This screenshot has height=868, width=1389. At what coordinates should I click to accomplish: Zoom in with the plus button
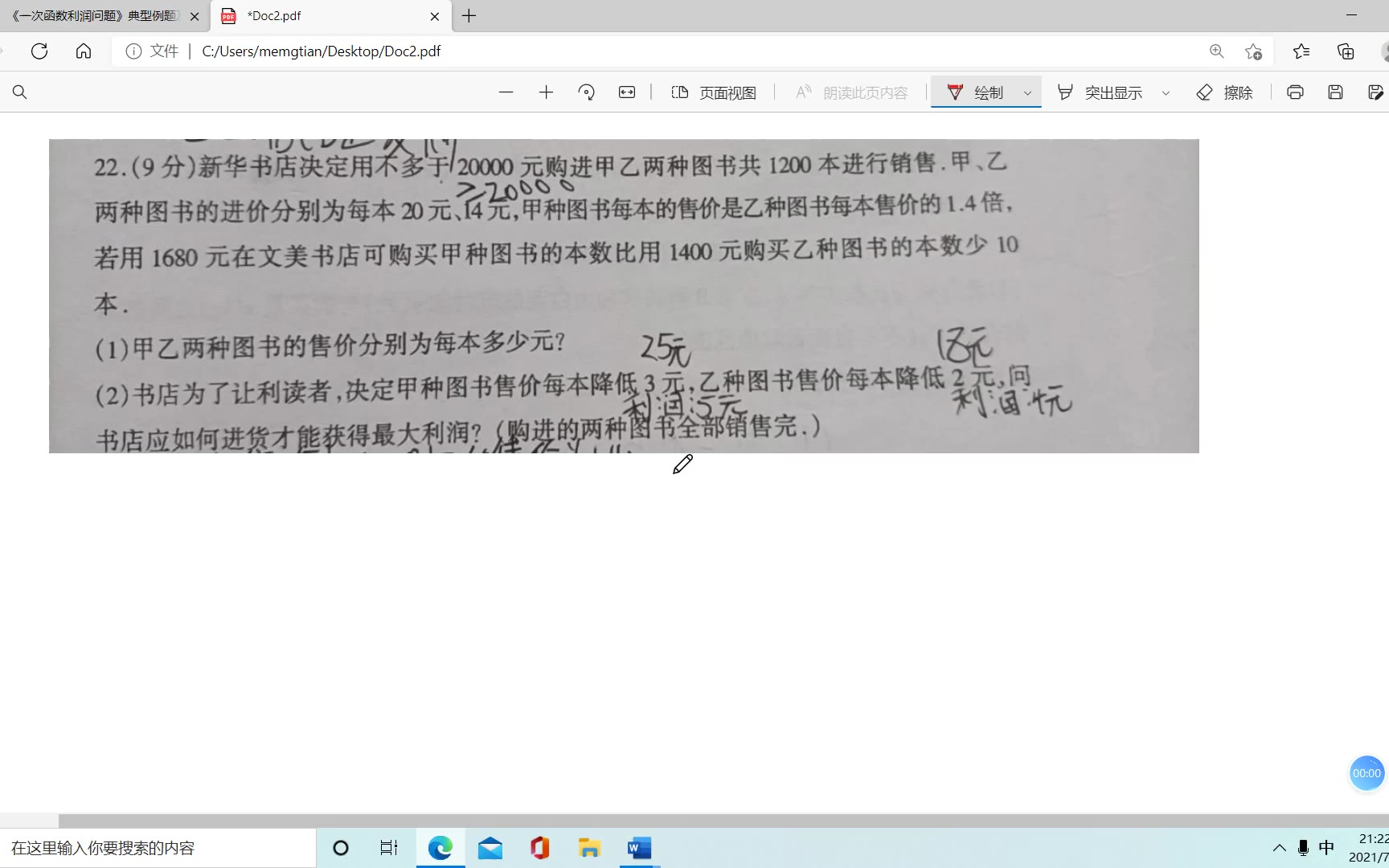coord(546,92)
